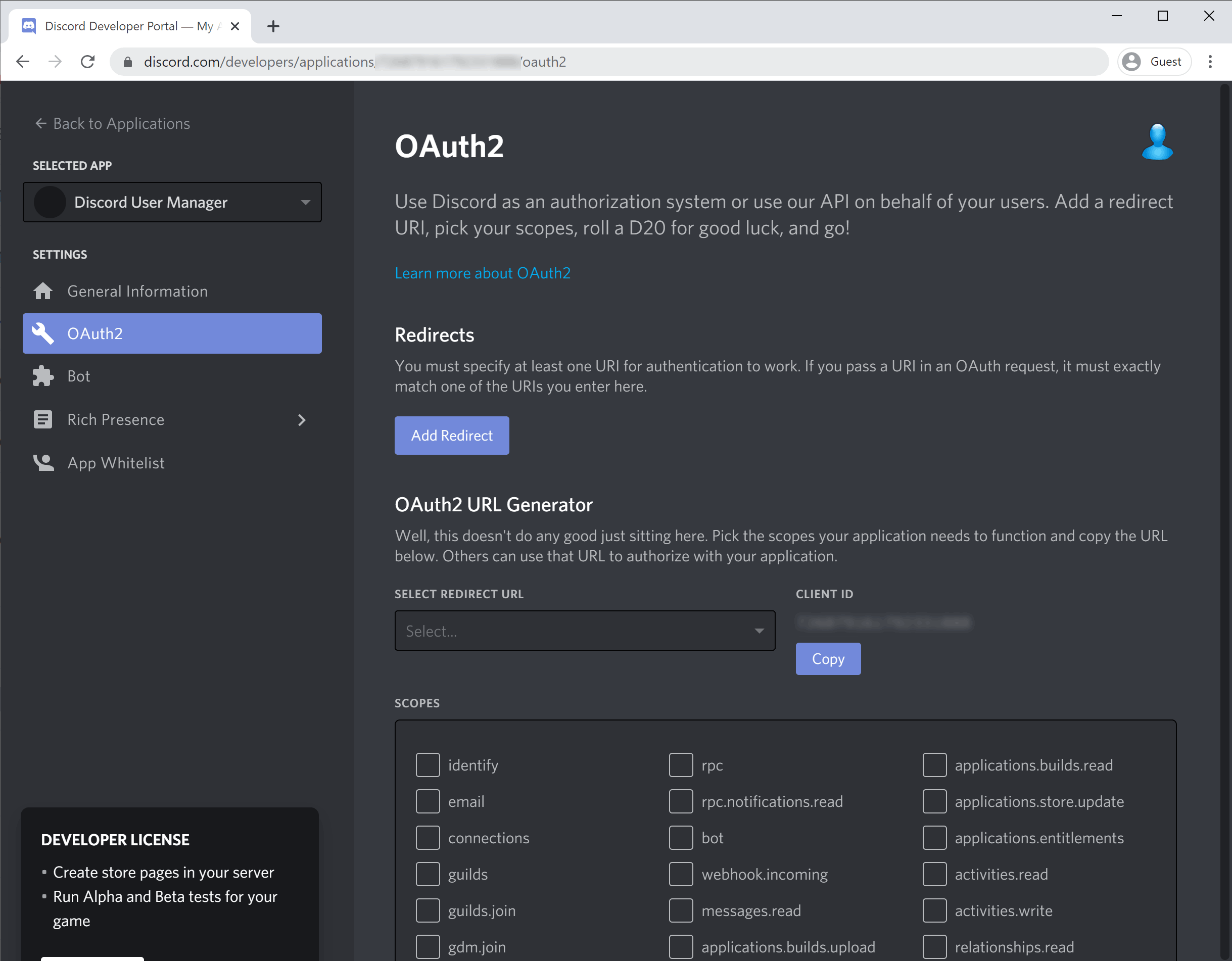Open App Whitelist settings
1232x961 pixels.
pyautogui.click(x=116, y=463)
